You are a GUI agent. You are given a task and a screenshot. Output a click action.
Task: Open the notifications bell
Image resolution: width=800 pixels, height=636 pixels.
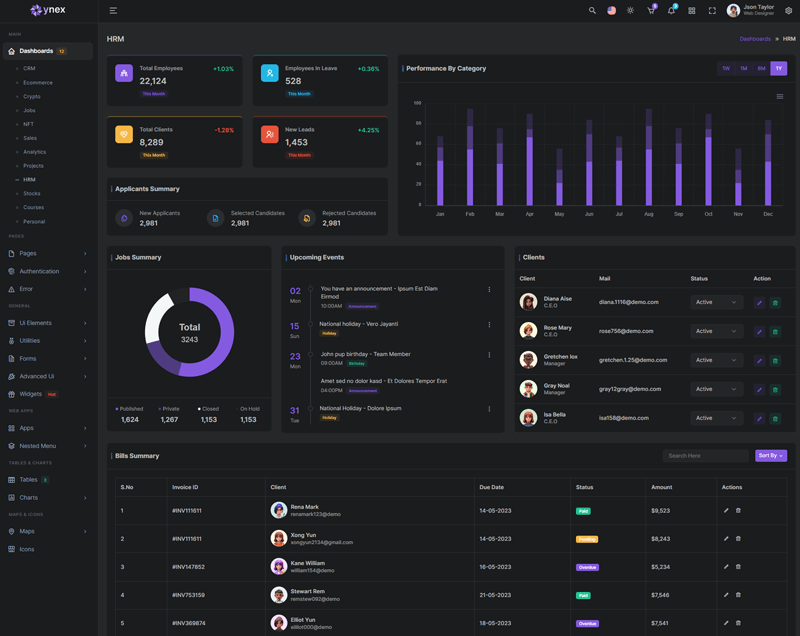671,11
